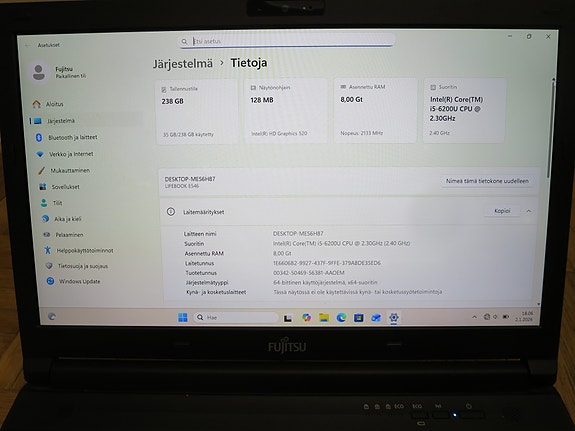Select the Järjestelmätyyppi 64-bittinen value

coord(325,282)
